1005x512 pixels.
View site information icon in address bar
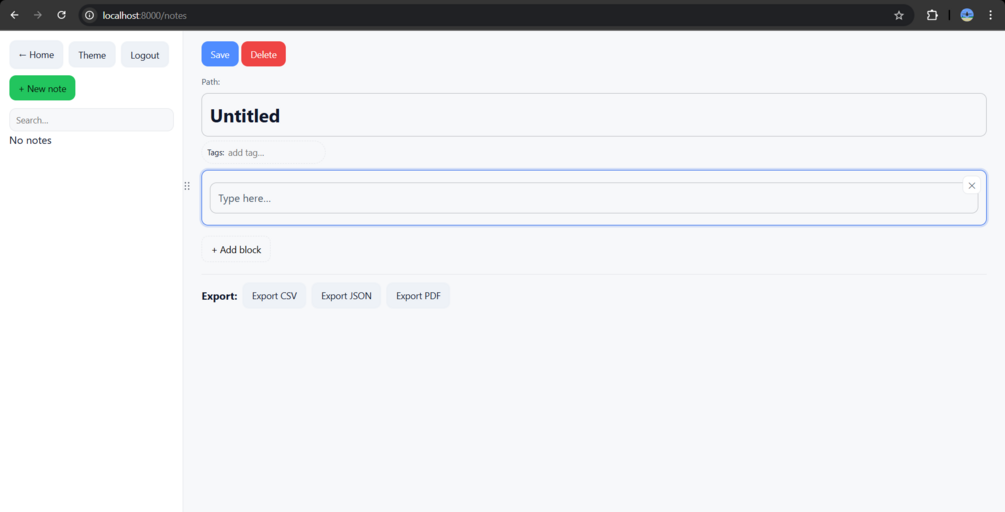[90, 15]
